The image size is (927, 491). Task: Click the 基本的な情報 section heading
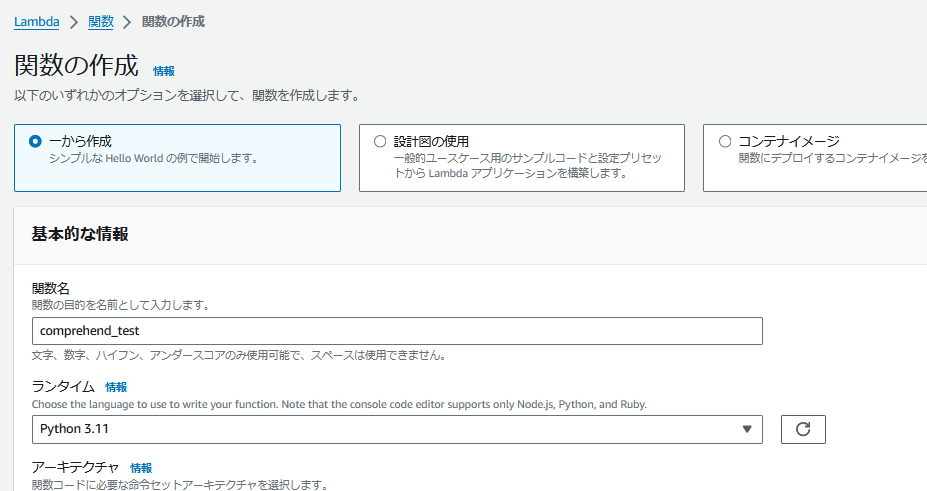[80, 234]
